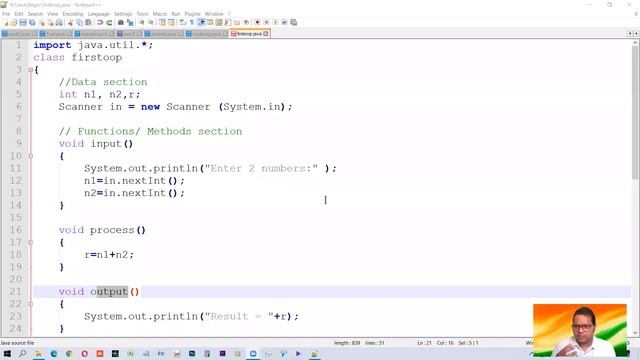Open the Language menu

click(98, 14)
